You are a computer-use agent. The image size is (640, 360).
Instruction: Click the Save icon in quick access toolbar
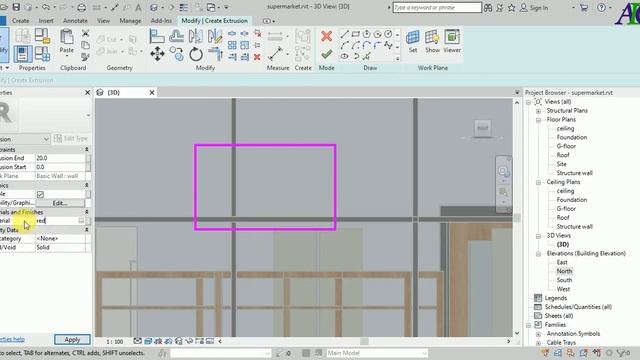coord(16,7)
